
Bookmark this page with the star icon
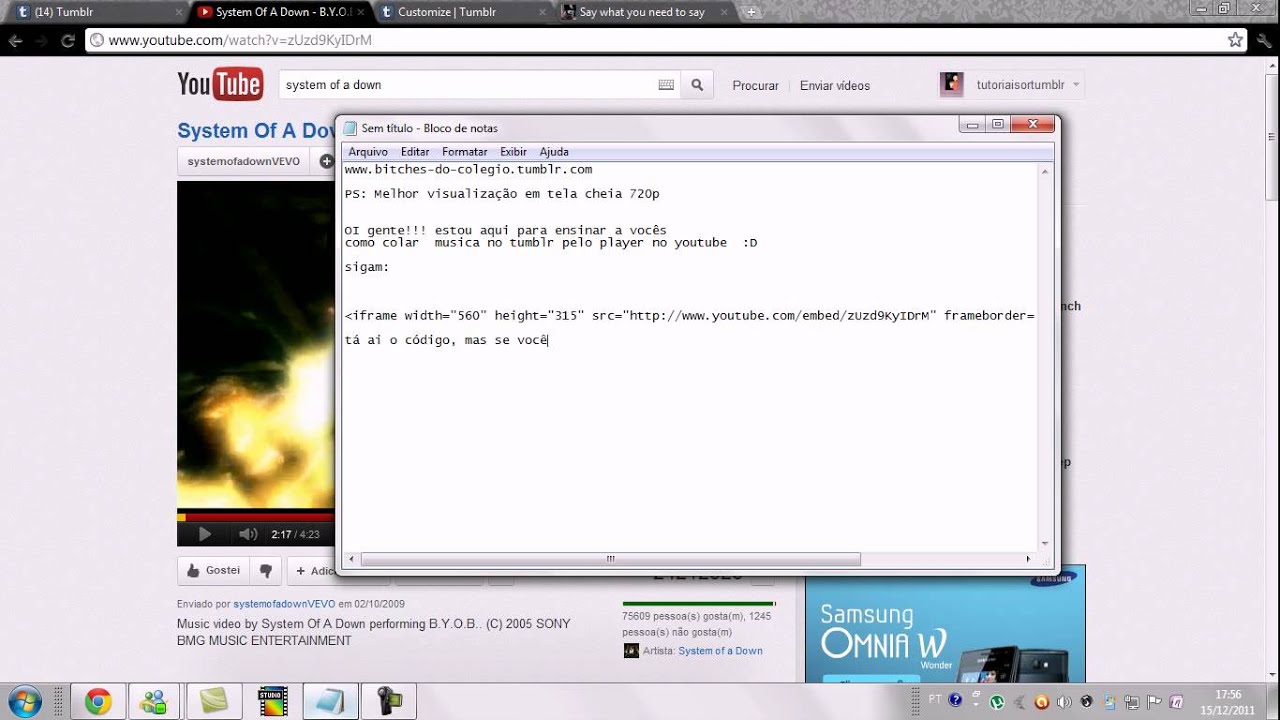click(1235, 40)
